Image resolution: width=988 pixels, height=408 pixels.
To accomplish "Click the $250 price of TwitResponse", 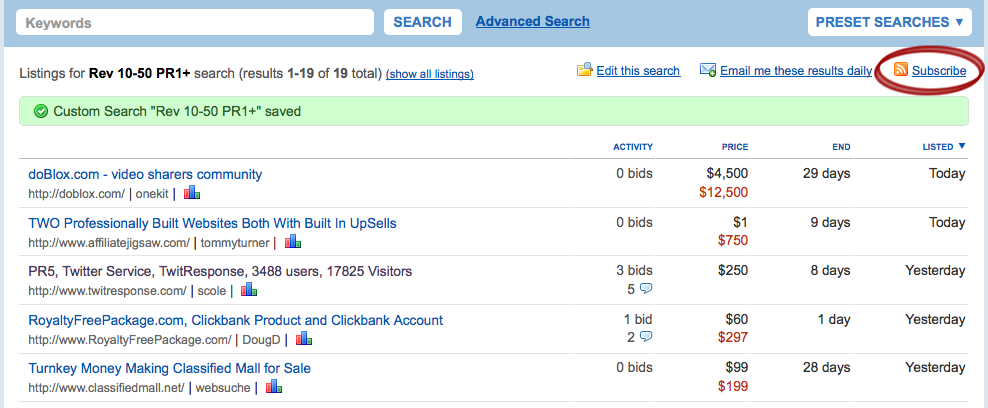I will (733, 271).
